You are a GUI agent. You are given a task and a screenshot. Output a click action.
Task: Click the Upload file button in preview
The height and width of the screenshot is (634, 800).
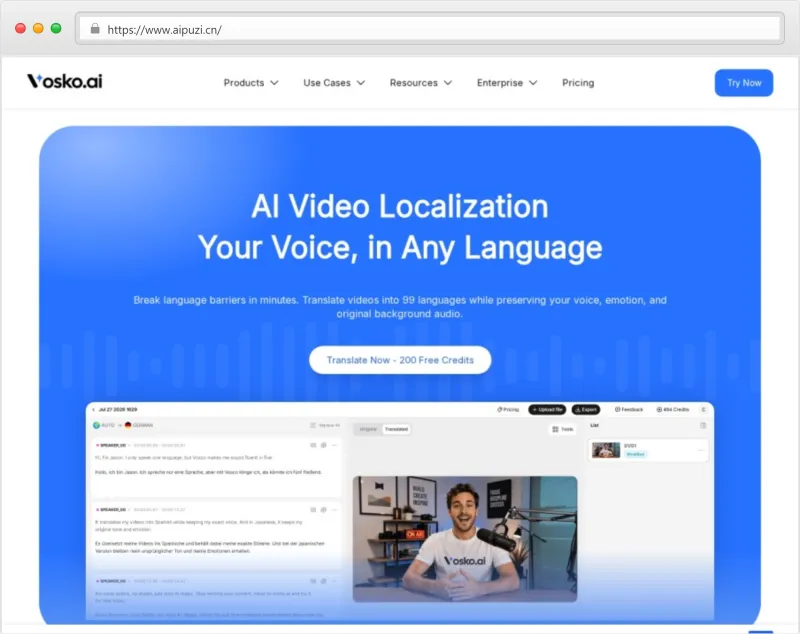pyautogui.click(x=547, y=410)
